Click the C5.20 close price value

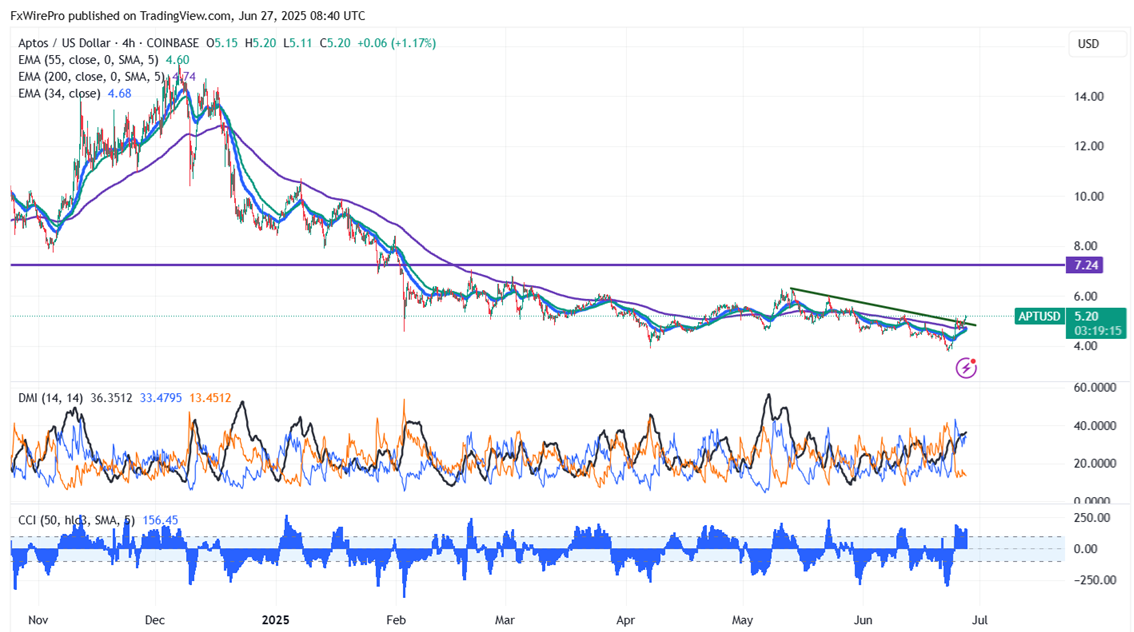click(335, 43)
